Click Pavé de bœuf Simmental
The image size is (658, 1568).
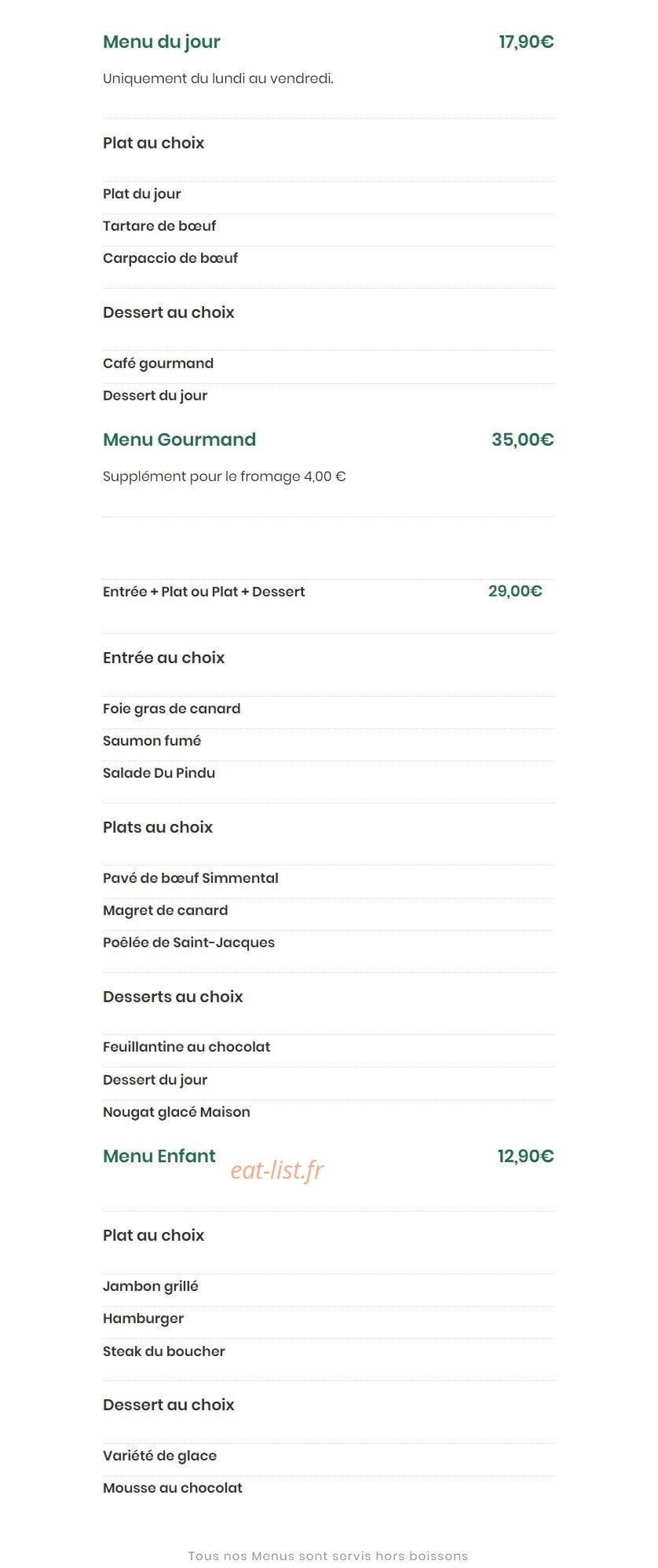pos(191,878)
